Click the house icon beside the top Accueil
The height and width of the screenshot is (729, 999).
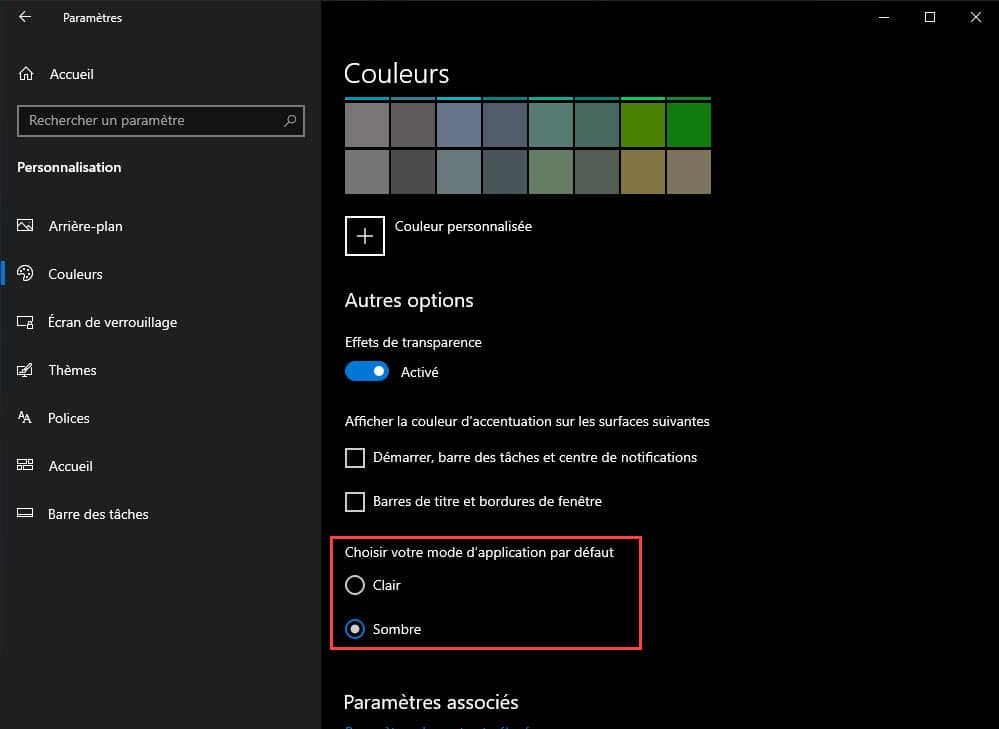pos(27,74)
